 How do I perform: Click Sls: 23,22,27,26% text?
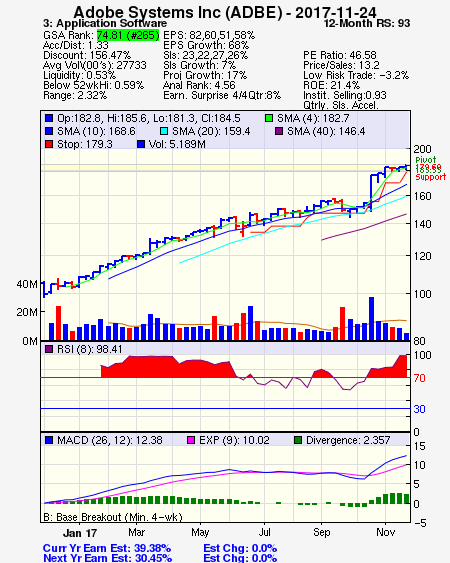tap(205, 55)
